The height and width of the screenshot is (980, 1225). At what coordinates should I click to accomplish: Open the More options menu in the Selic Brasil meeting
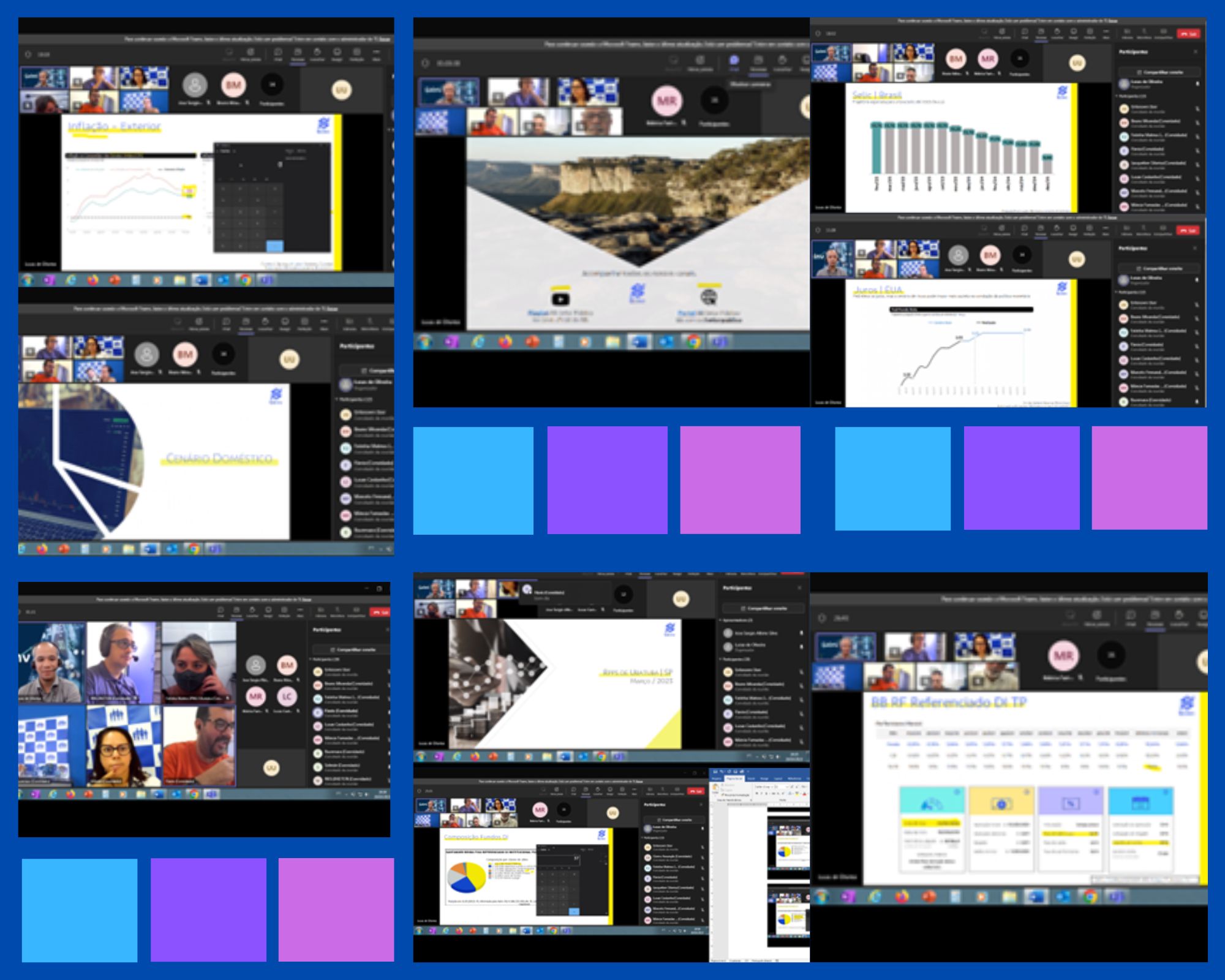coord(1106,33)
